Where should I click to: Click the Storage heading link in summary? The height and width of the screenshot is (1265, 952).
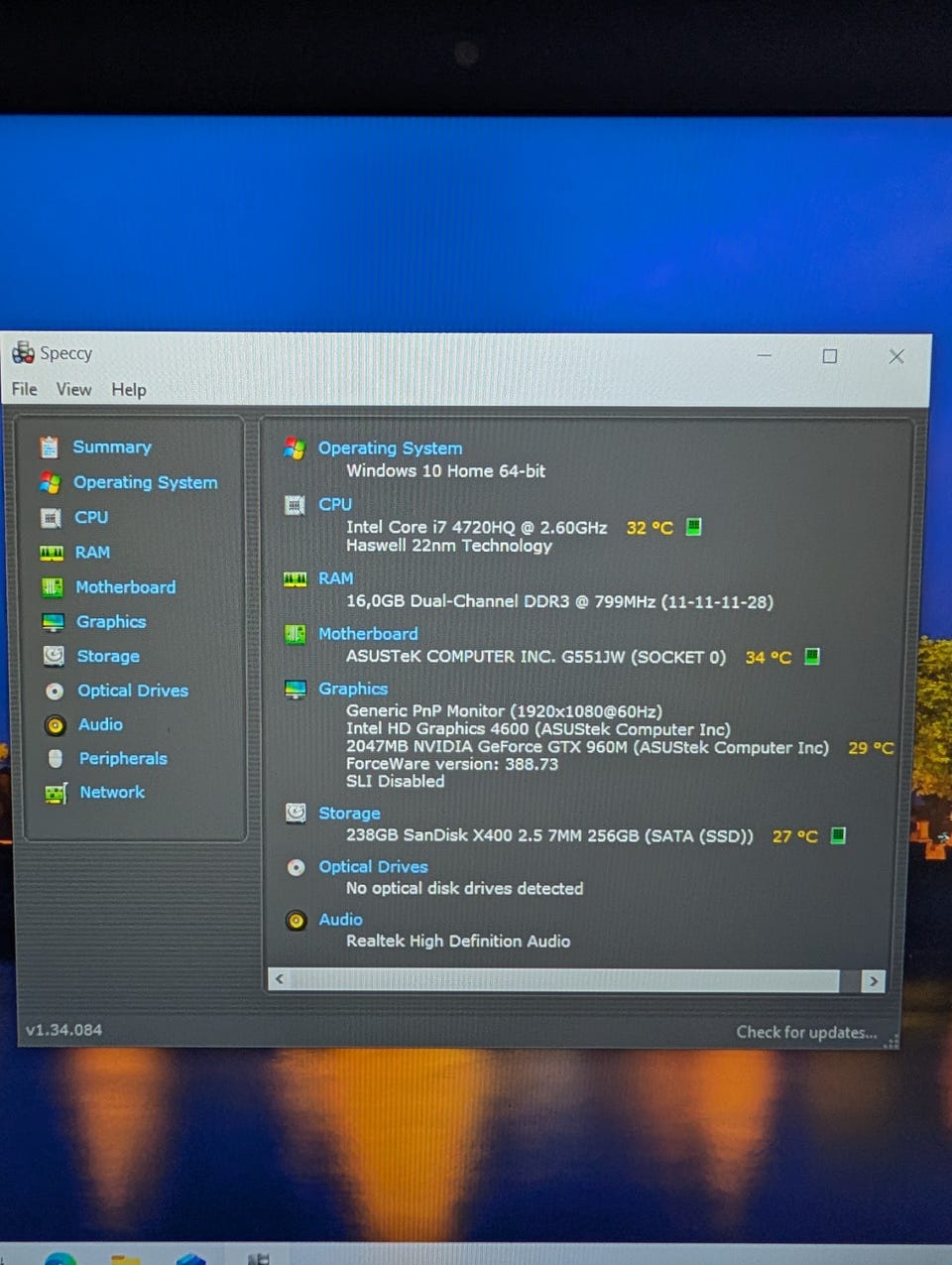coord(349,814)
